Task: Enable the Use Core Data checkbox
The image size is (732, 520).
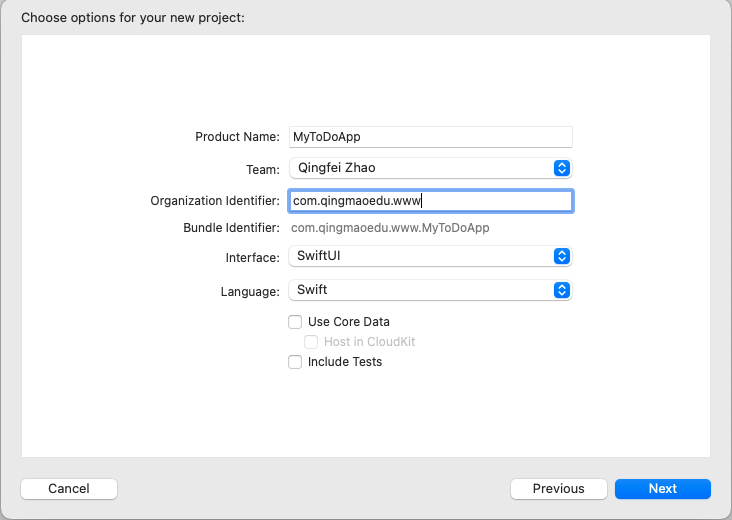Action: (x=295, y=322)
